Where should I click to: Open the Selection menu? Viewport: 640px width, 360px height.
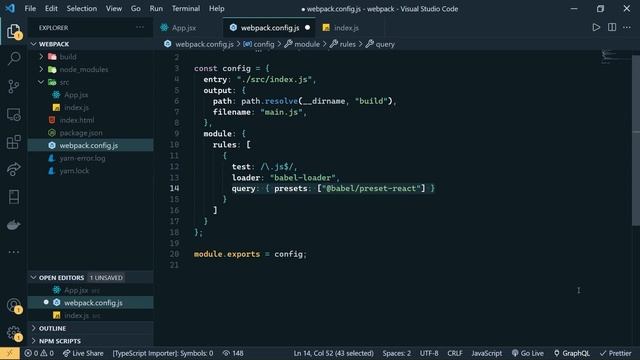pos(82,9)
